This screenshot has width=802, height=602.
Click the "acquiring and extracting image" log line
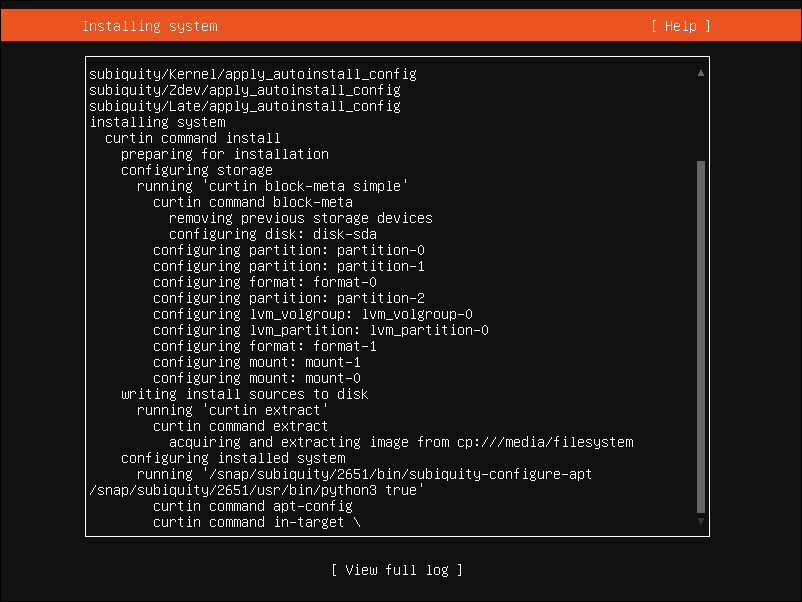[400, 442]
